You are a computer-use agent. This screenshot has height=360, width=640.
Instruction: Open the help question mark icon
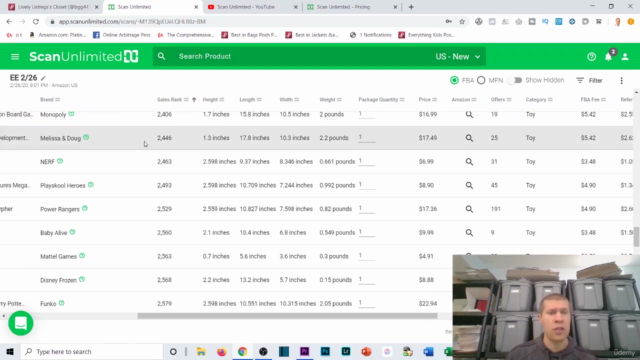tap(591, 57)
